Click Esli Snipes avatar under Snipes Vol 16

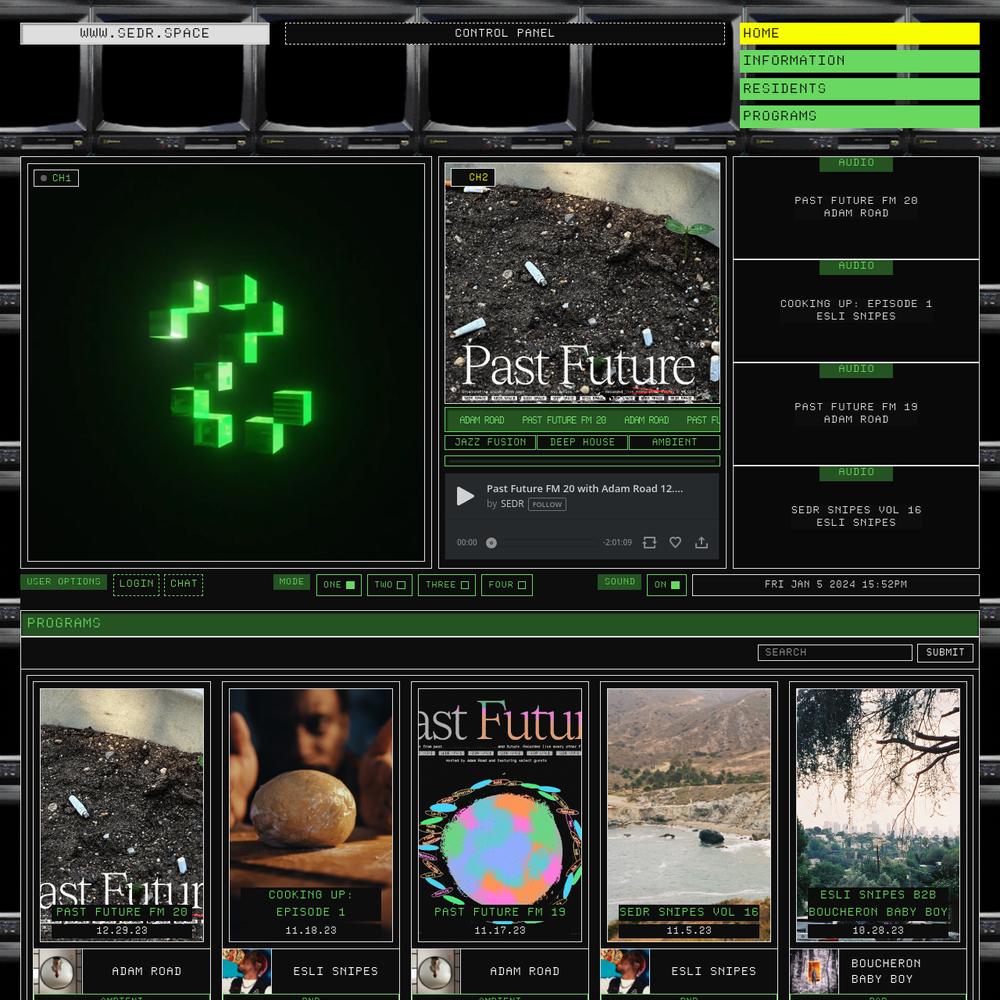point(625,971)
